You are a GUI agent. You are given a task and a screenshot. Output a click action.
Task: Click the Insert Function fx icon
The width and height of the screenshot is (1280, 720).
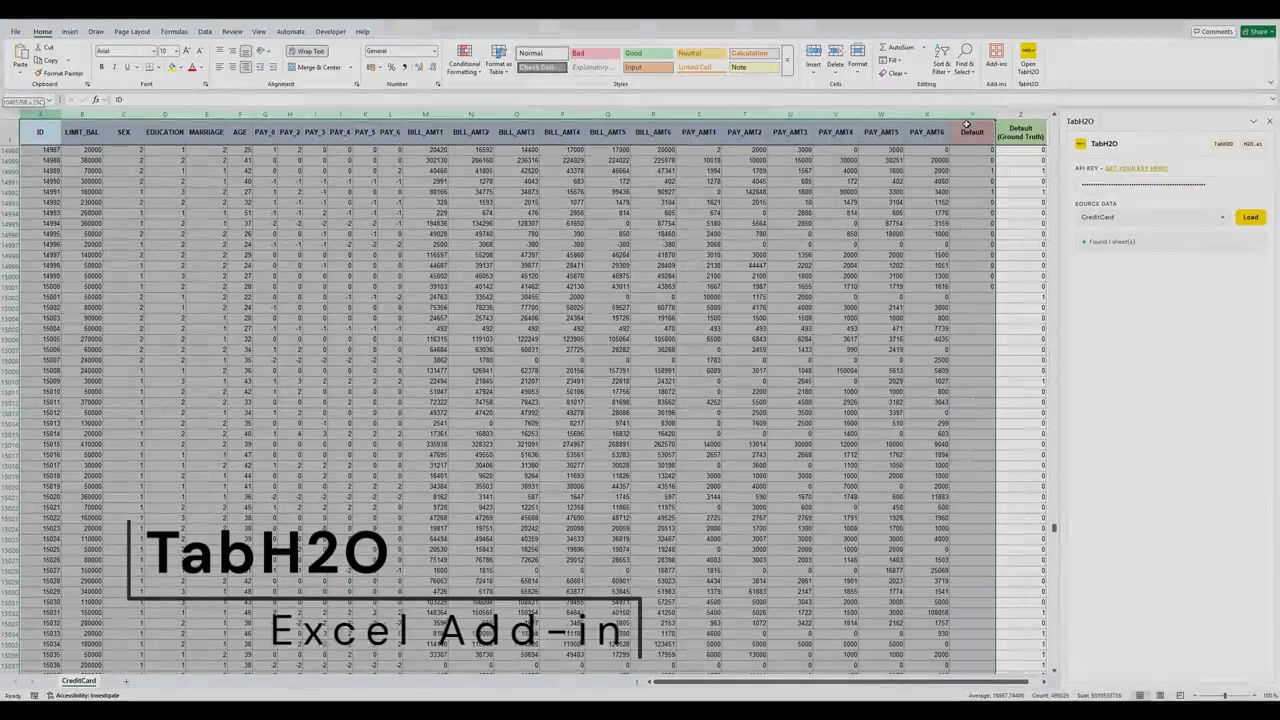(x=96, y=100)
